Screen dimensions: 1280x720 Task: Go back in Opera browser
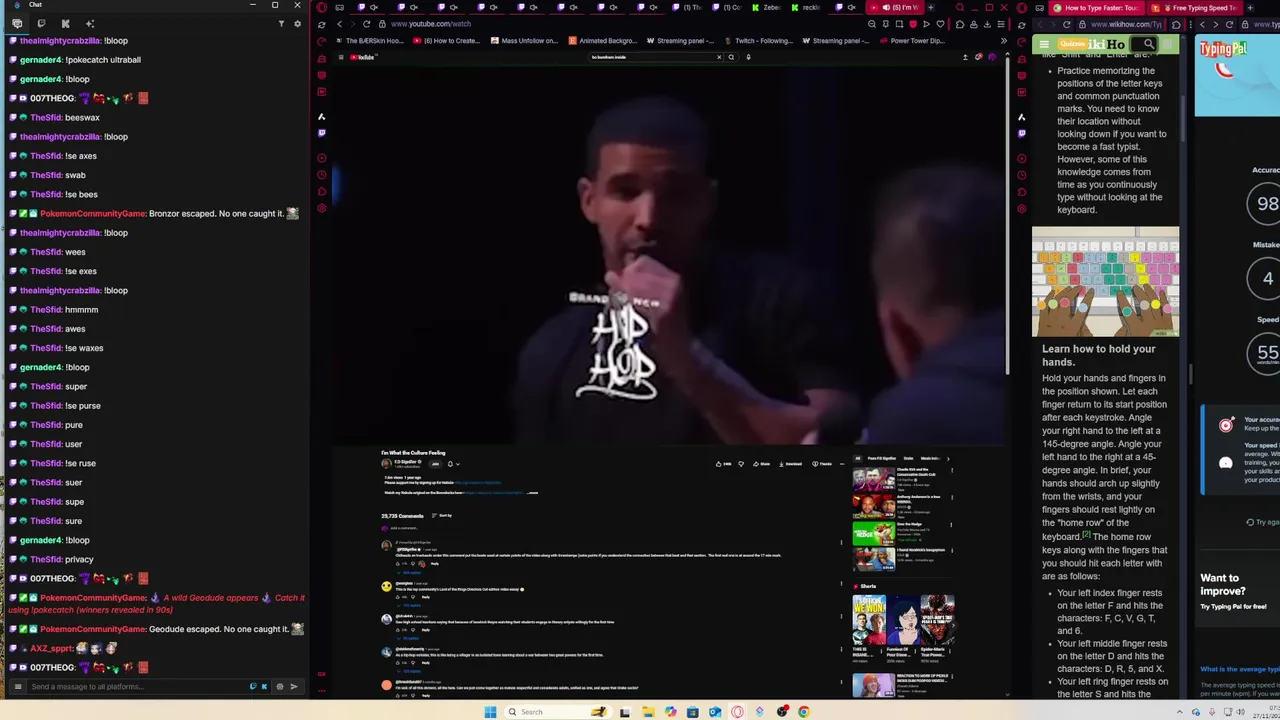point(340,24)
